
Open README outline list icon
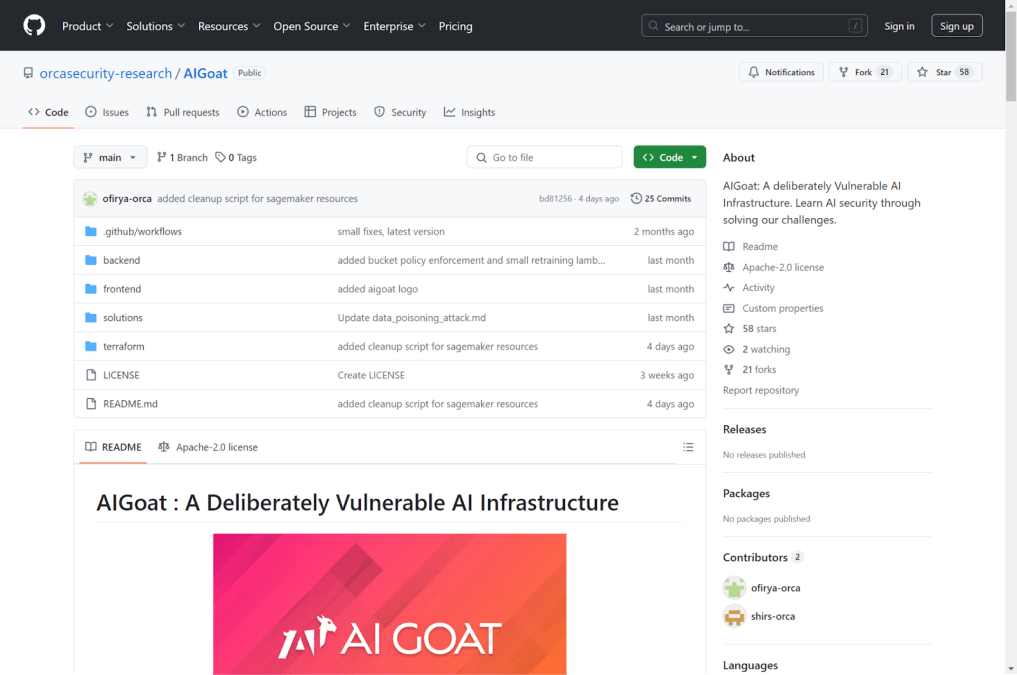click(688, 447)
